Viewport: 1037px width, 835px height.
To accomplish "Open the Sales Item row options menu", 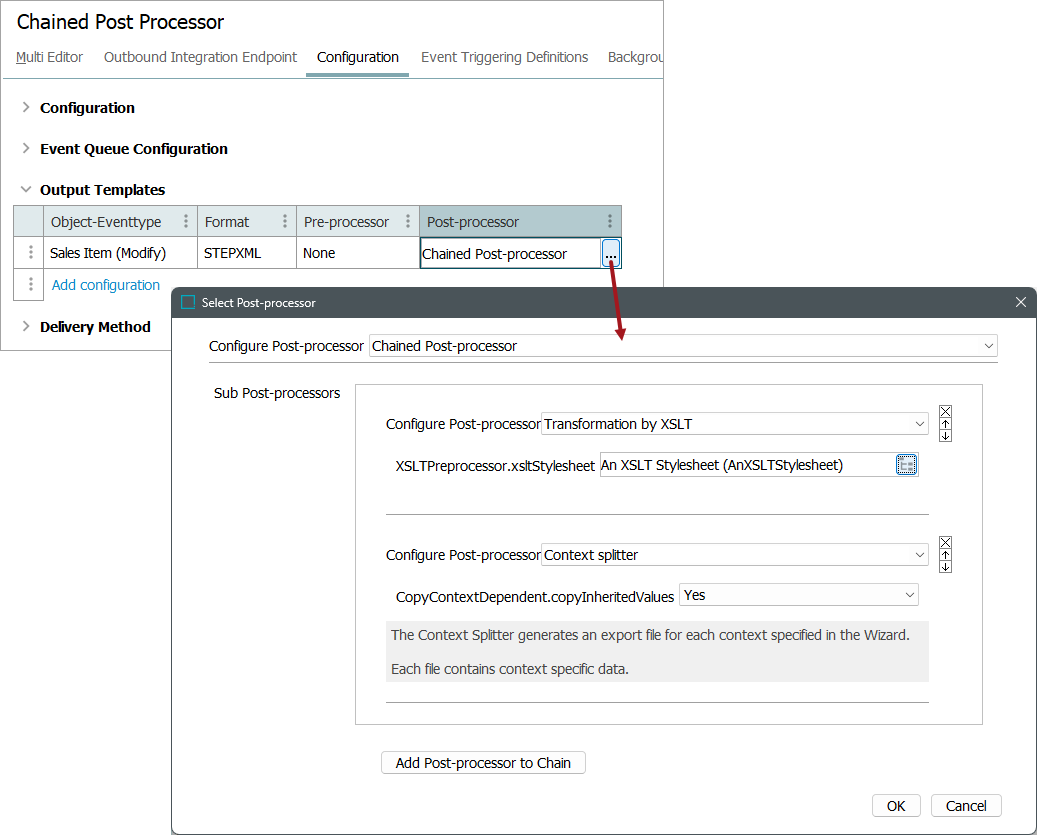I will pos(30,253).
